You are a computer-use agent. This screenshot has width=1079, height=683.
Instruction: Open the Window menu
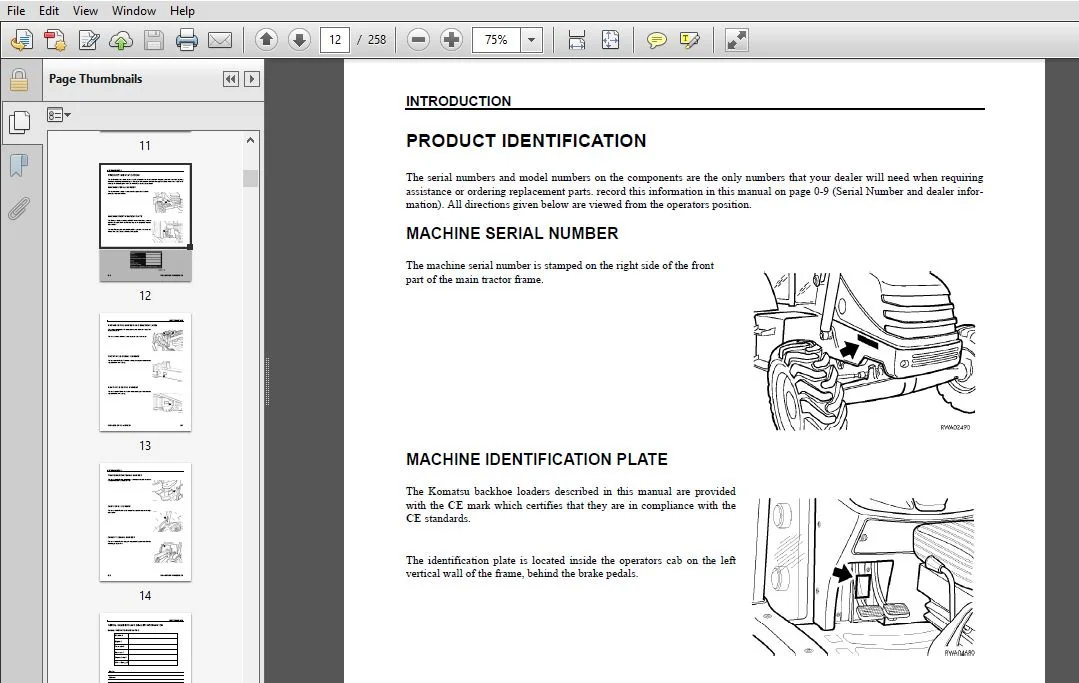[133, 10]
